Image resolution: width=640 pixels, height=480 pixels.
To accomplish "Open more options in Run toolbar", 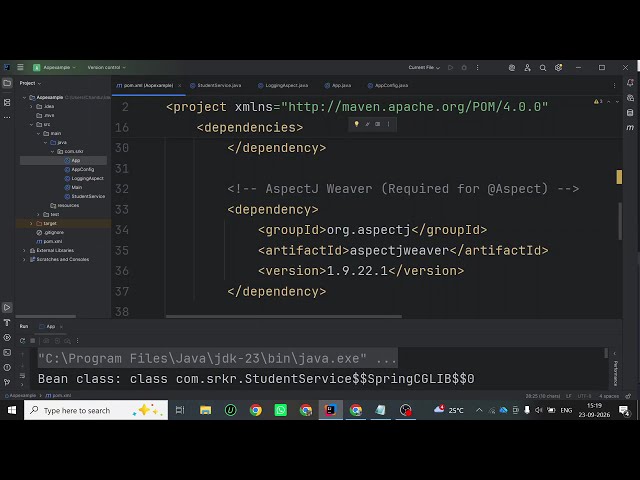I will pos(77,341).
